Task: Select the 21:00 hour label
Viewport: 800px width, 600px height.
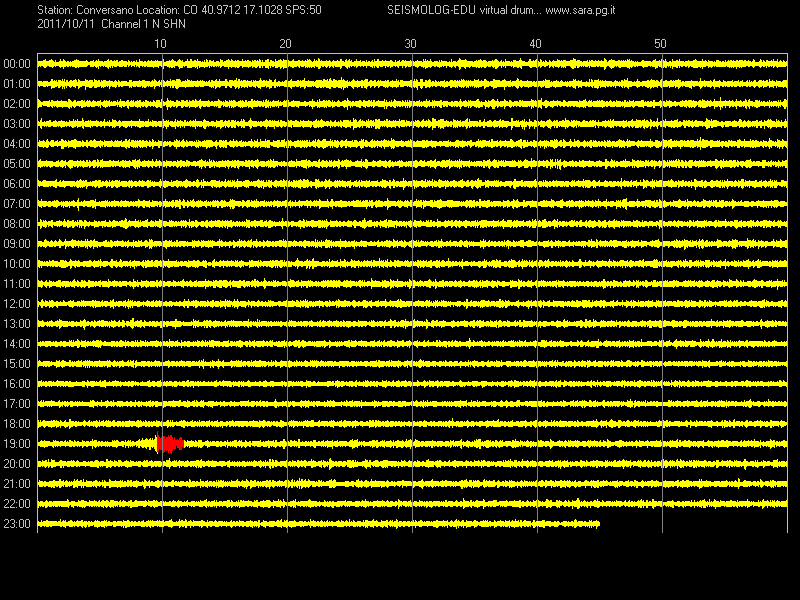Action: pyautogui.click(x=17, y=484)
